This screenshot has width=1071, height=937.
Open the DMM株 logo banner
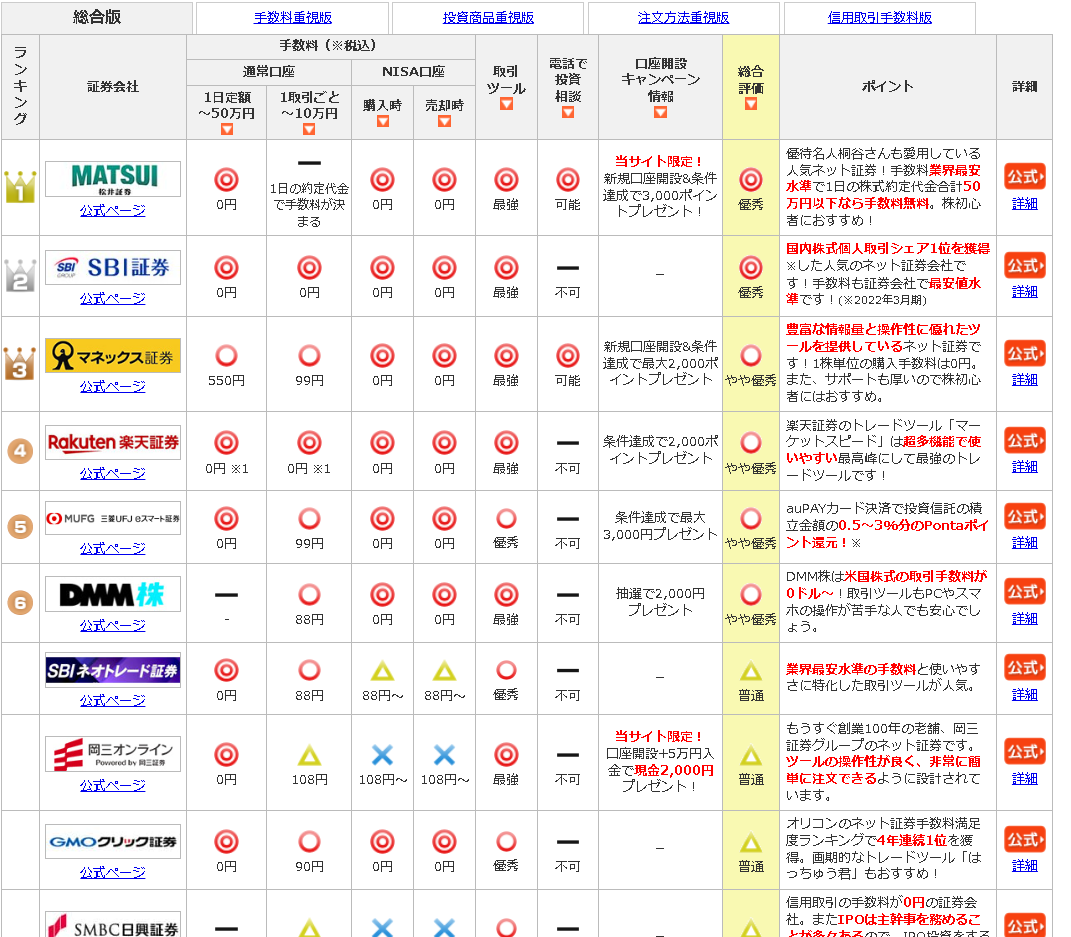click(x=113, y=594)
